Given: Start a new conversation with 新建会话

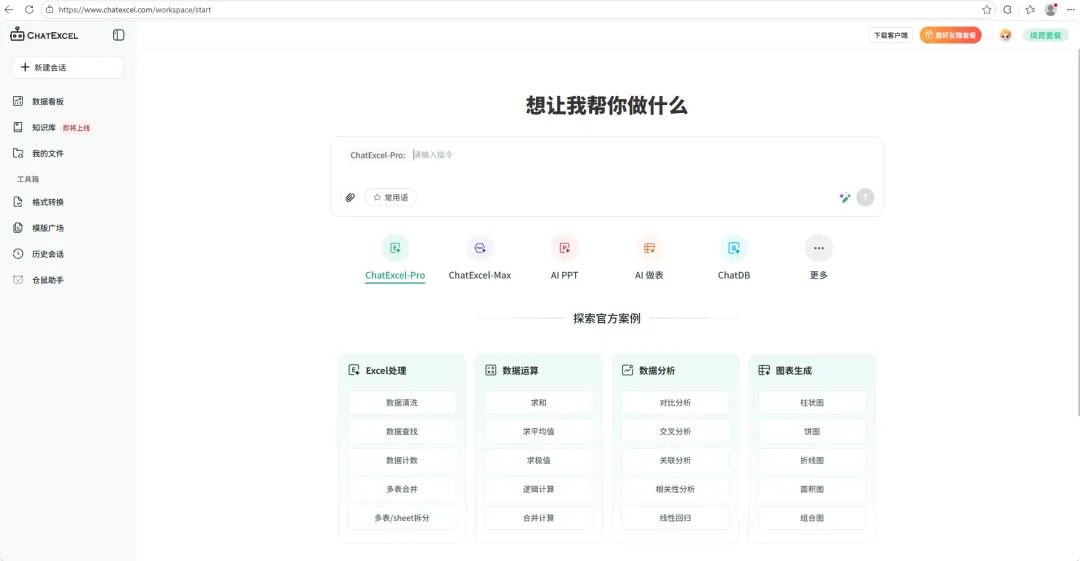Looking at the screenshot, I should tap(68, 68).
